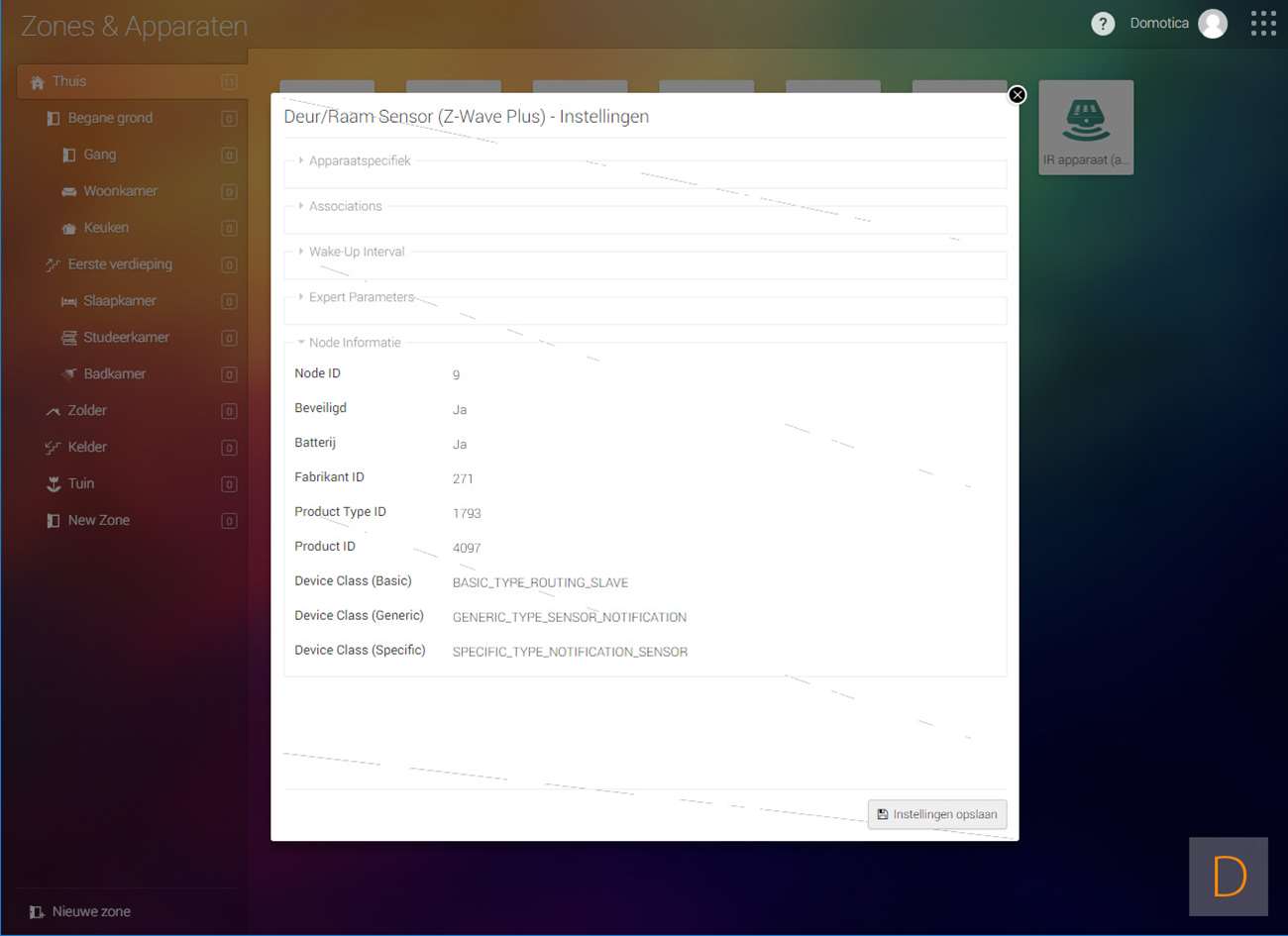
Task: Click the Thuis home icon
Action: (38, 82)
